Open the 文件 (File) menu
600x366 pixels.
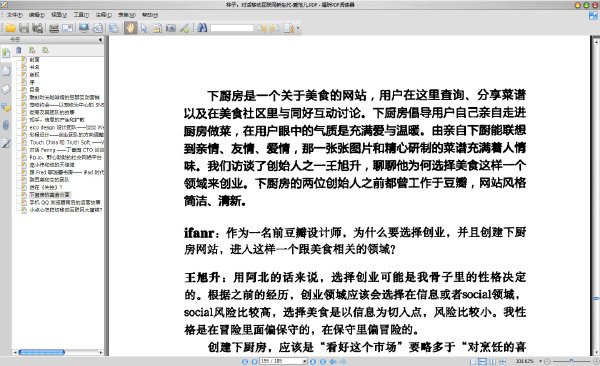pos(15,15)
